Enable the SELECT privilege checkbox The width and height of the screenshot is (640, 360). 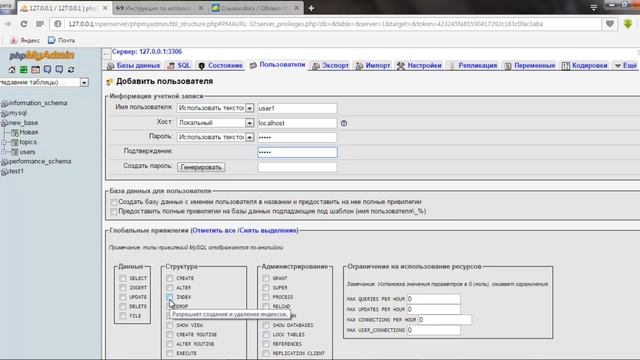pos(123,278)
